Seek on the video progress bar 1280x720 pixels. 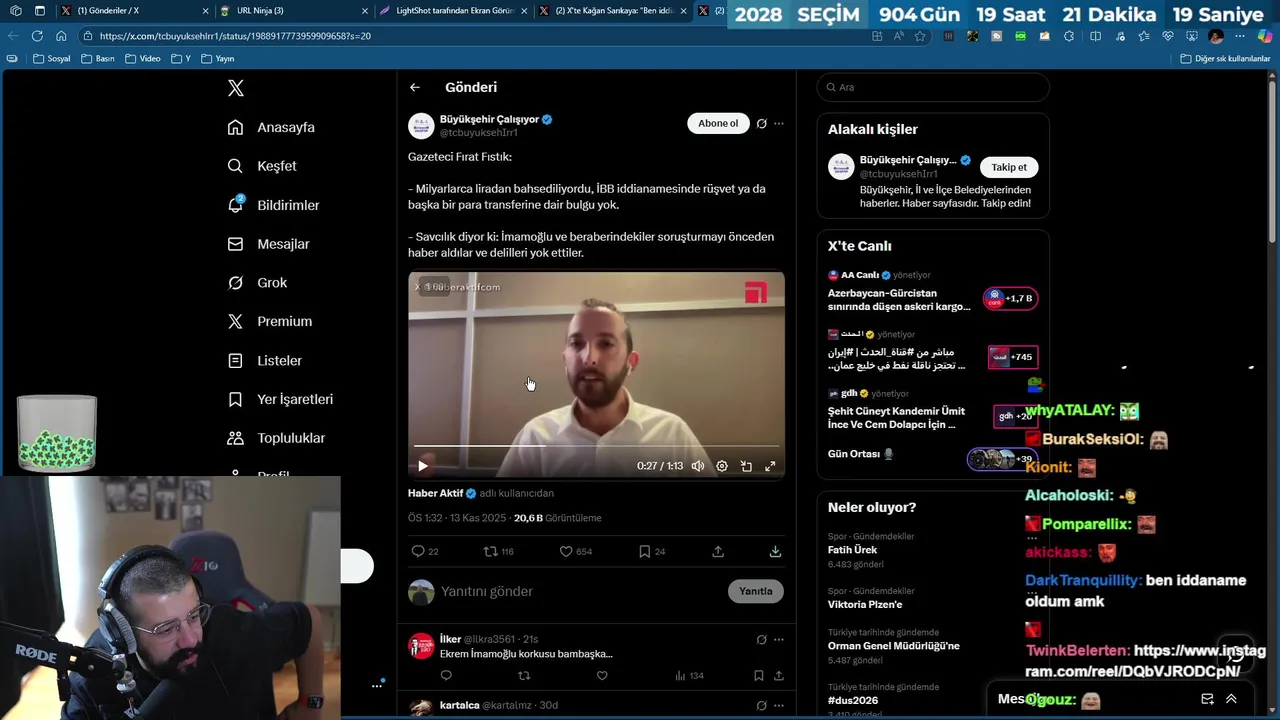point(596,446)
